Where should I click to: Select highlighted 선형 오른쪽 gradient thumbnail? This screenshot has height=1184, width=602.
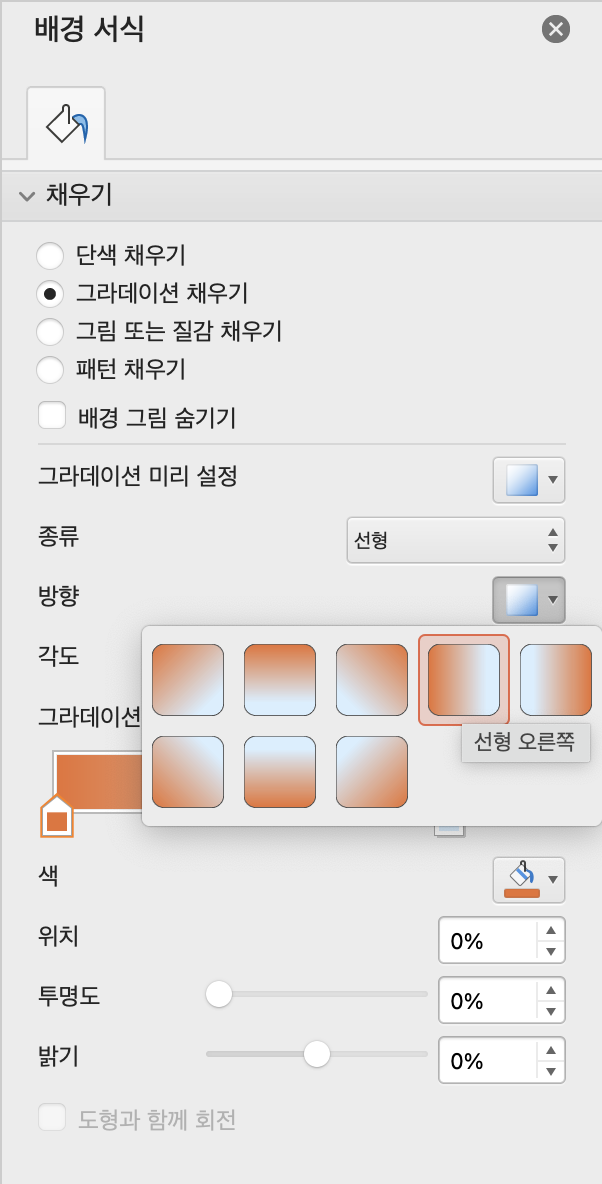464,680
